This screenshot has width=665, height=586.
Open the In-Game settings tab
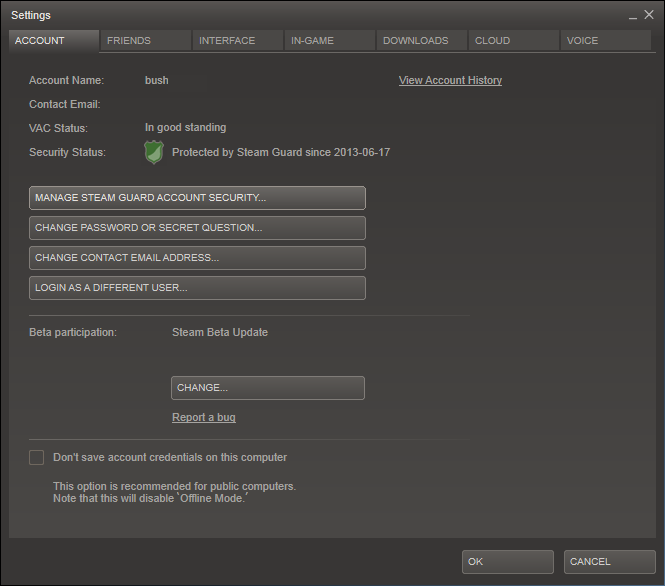click(x=330, y=41)
